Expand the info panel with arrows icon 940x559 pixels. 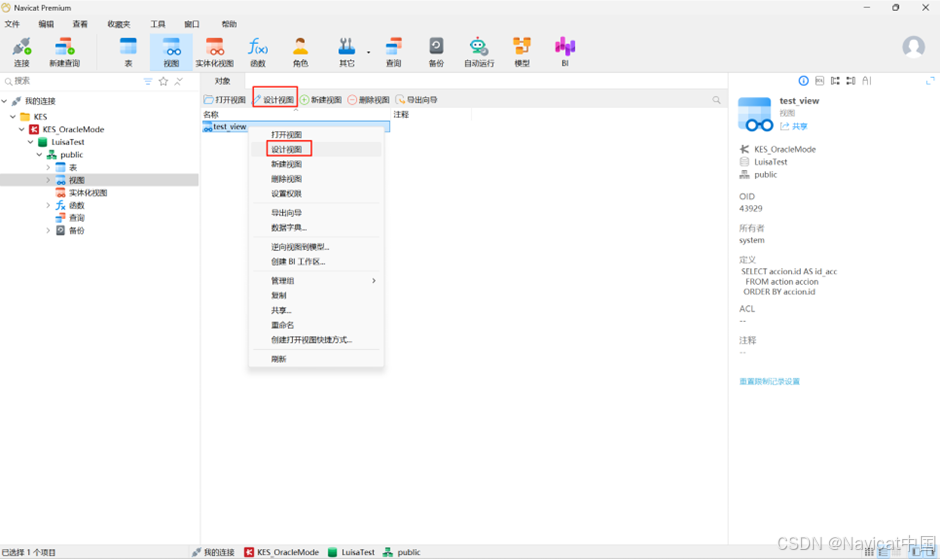tap(930, 81)
